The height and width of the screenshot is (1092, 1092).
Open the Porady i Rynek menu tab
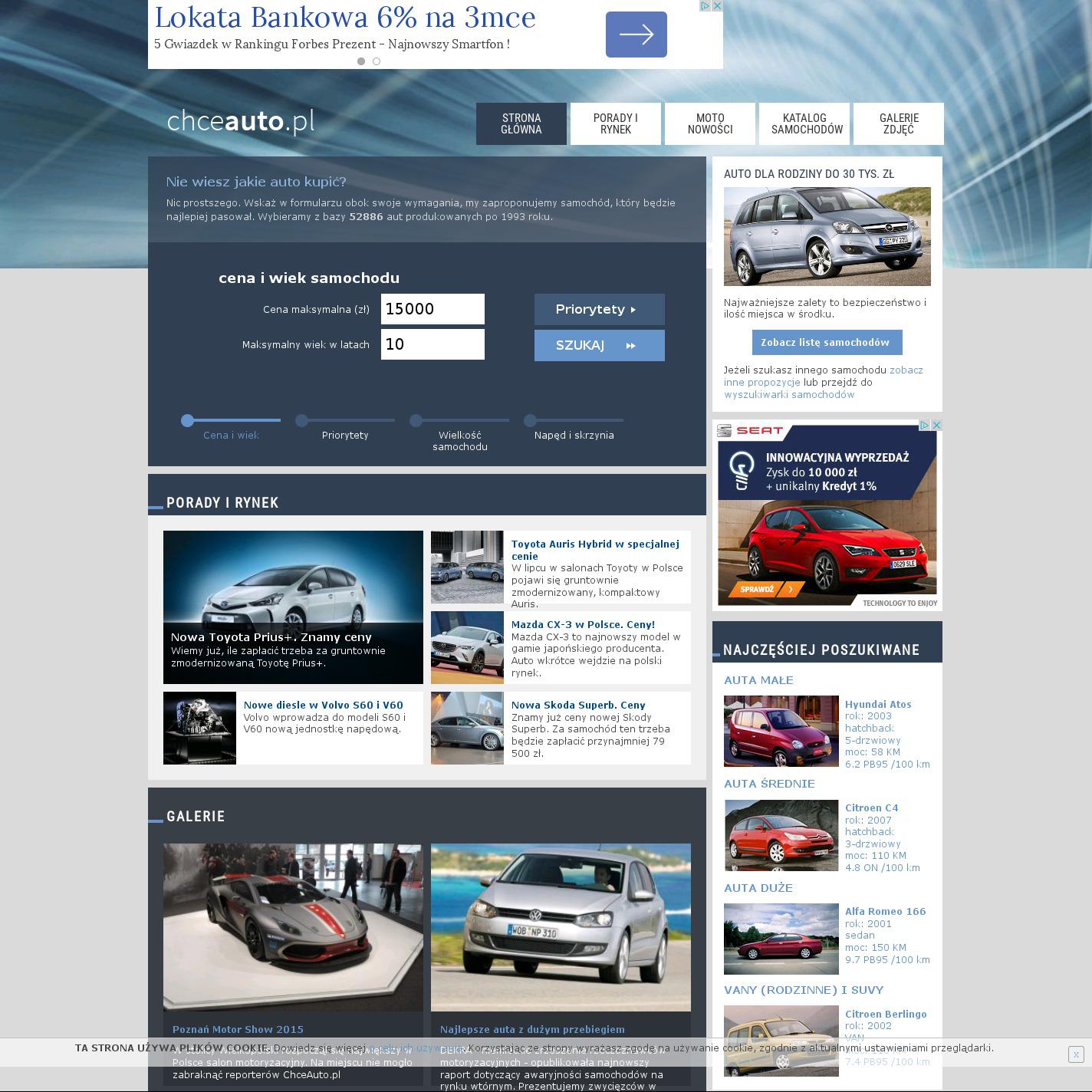pos(616,123)
